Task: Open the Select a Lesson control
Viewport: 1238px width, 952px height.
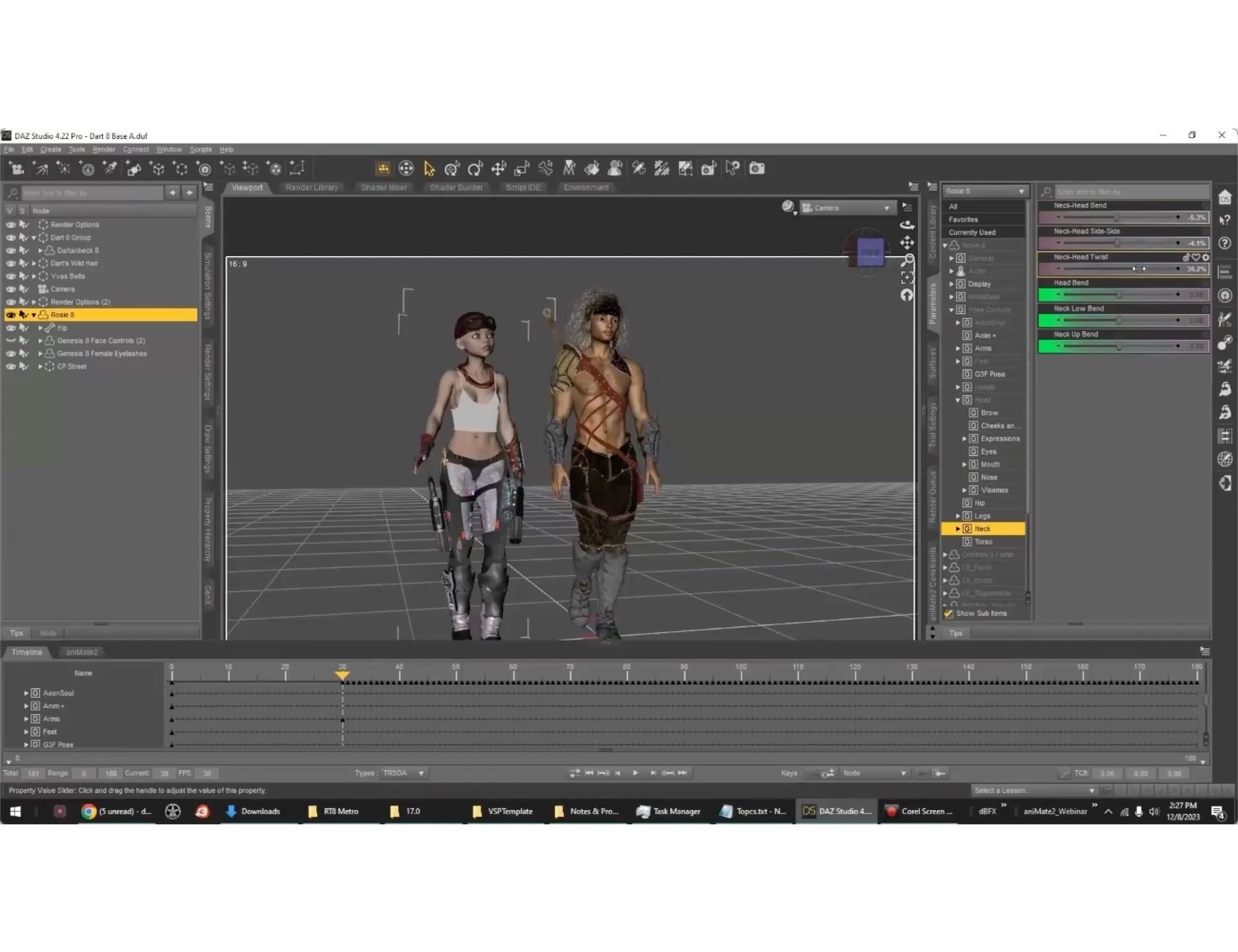Action: (1031, 790)
